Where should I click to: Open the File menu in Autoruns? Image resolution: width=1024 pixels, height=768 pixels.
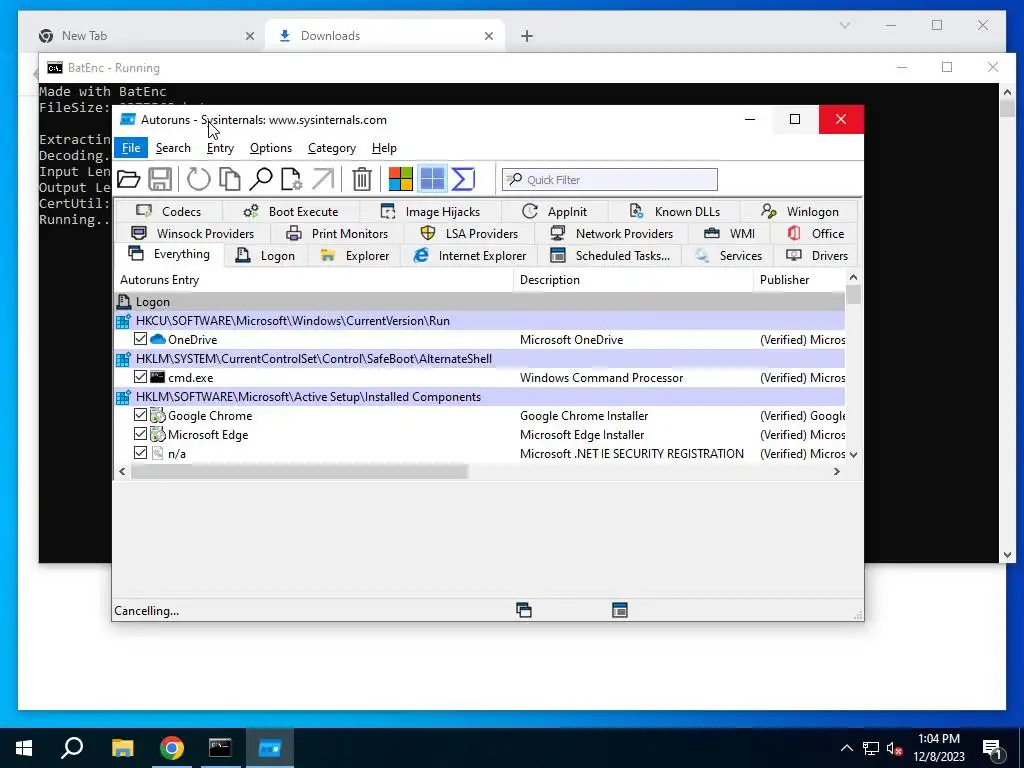click(x=131, y=148)
